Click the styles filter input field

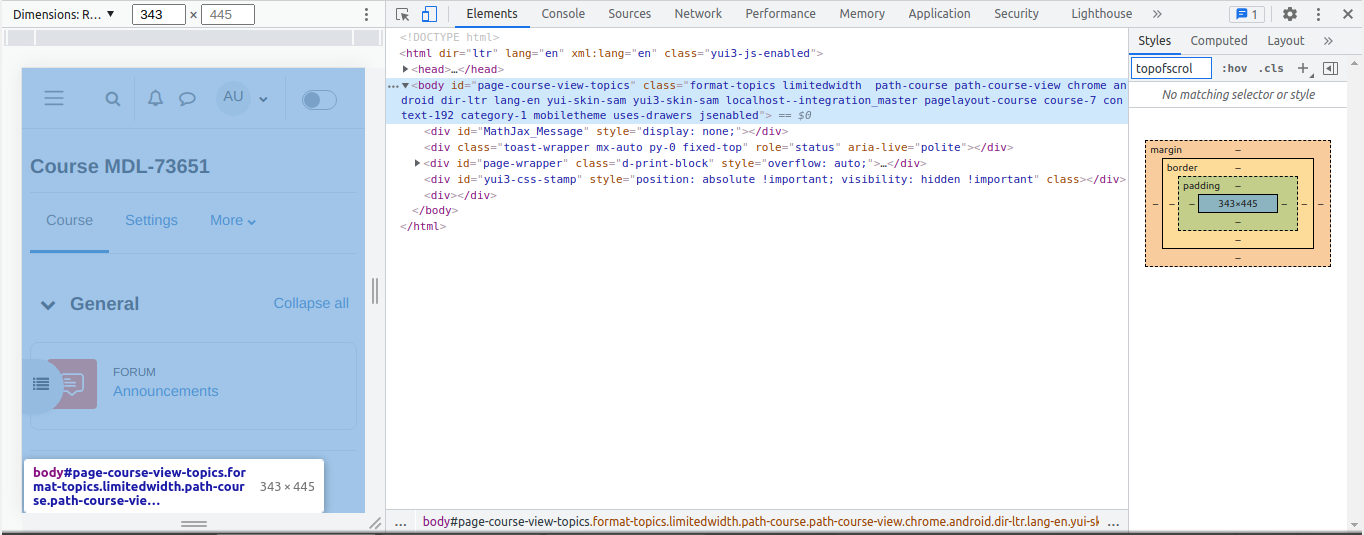(x=1171, y=68)
